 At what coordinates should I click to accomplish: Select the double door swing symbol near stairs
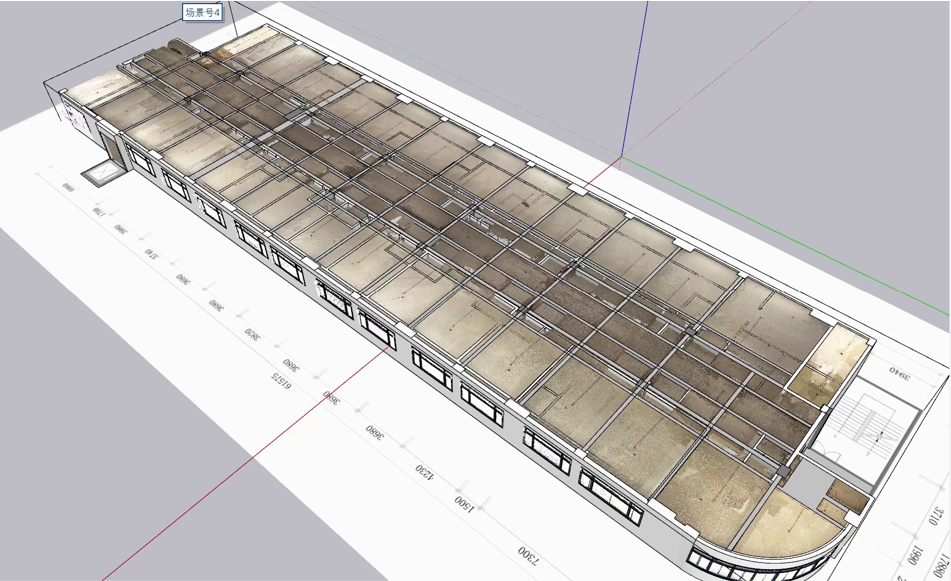[x=829, y=450]
